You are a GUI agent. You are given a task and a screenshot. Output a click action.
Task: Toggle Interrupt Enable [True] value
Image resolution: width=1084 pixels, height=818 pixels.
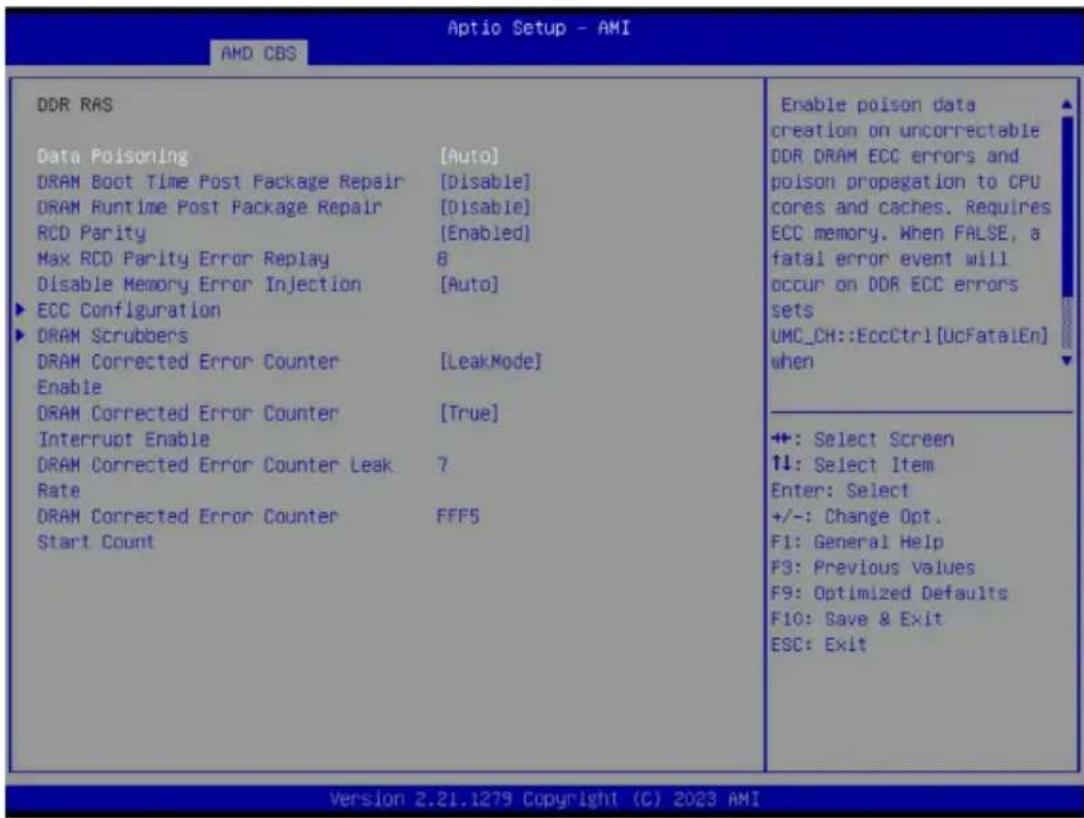(x=469, y=413)
